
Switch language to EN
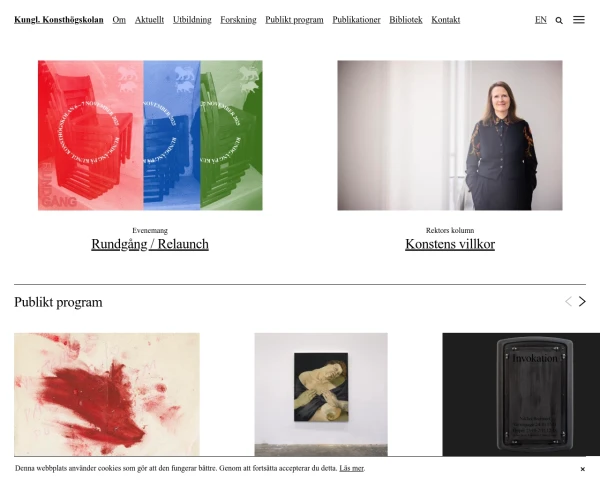click(x=541, y=20)
